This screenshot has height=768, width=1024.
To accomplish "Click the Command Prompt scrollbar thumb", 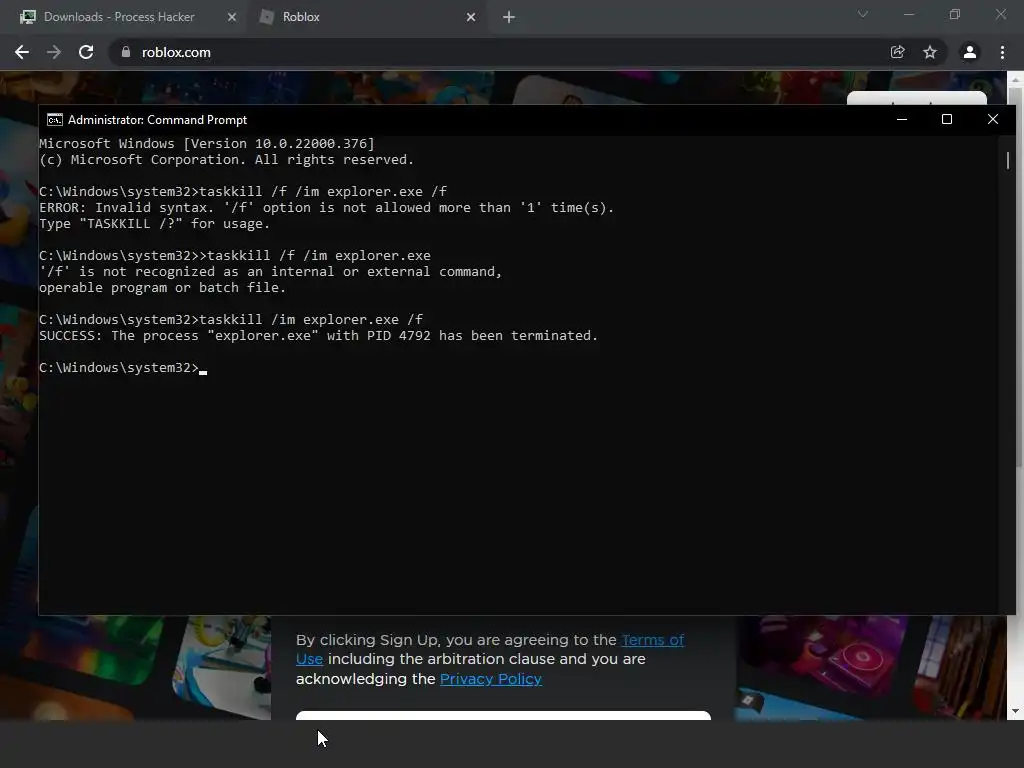I will click(1008, 161).
